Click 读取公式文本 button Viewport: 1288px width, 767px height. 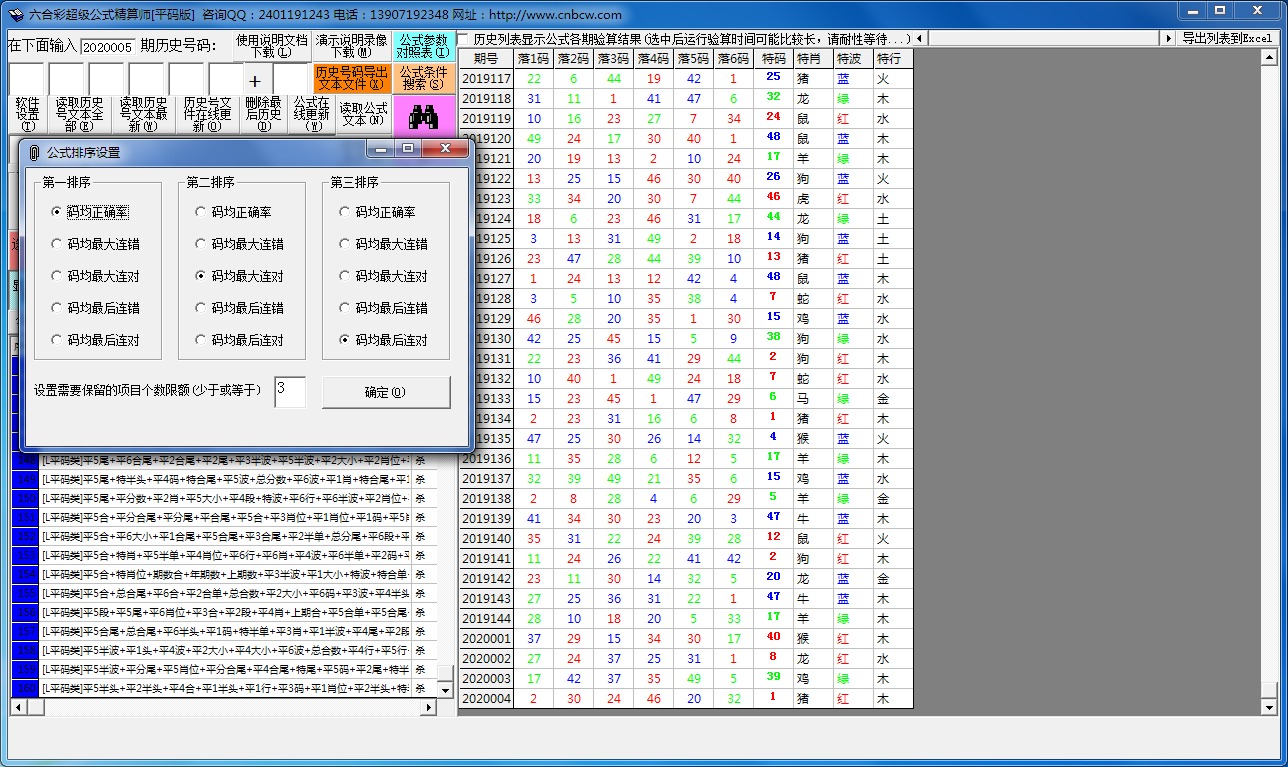[363, 114]
